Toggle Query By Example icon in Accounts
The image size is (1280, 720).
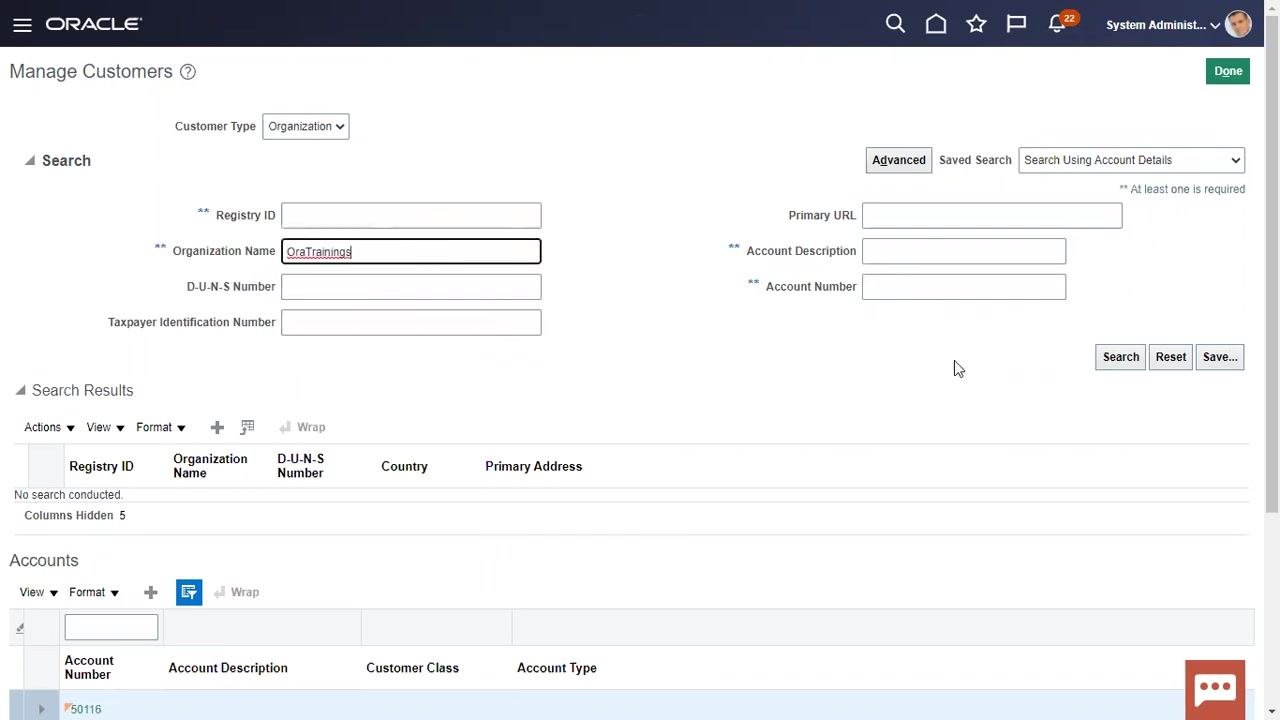pos(189,592)
